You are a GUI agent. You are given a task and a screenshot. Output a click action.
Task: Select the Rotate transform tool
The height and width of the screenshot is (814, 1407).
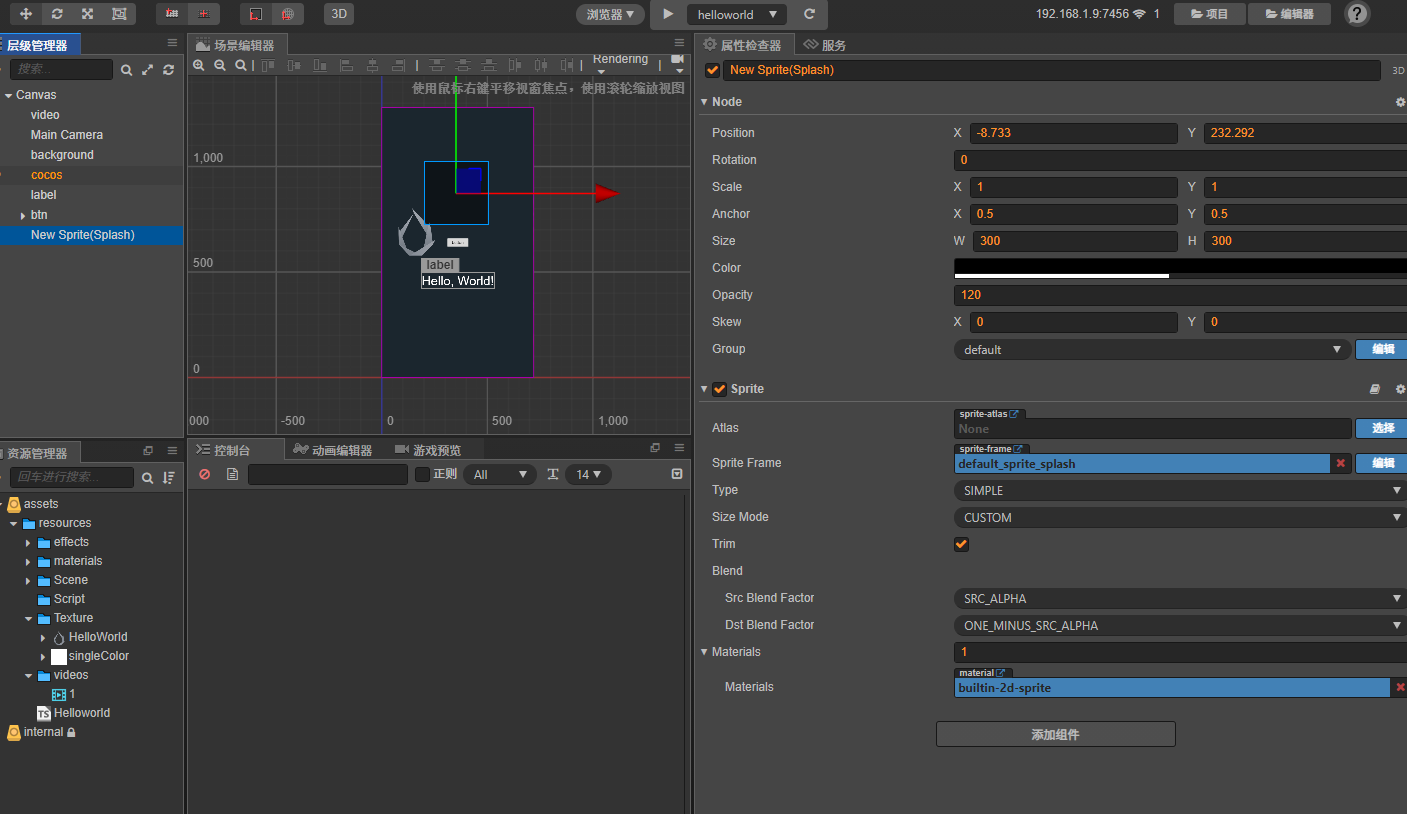coord(57,14)
